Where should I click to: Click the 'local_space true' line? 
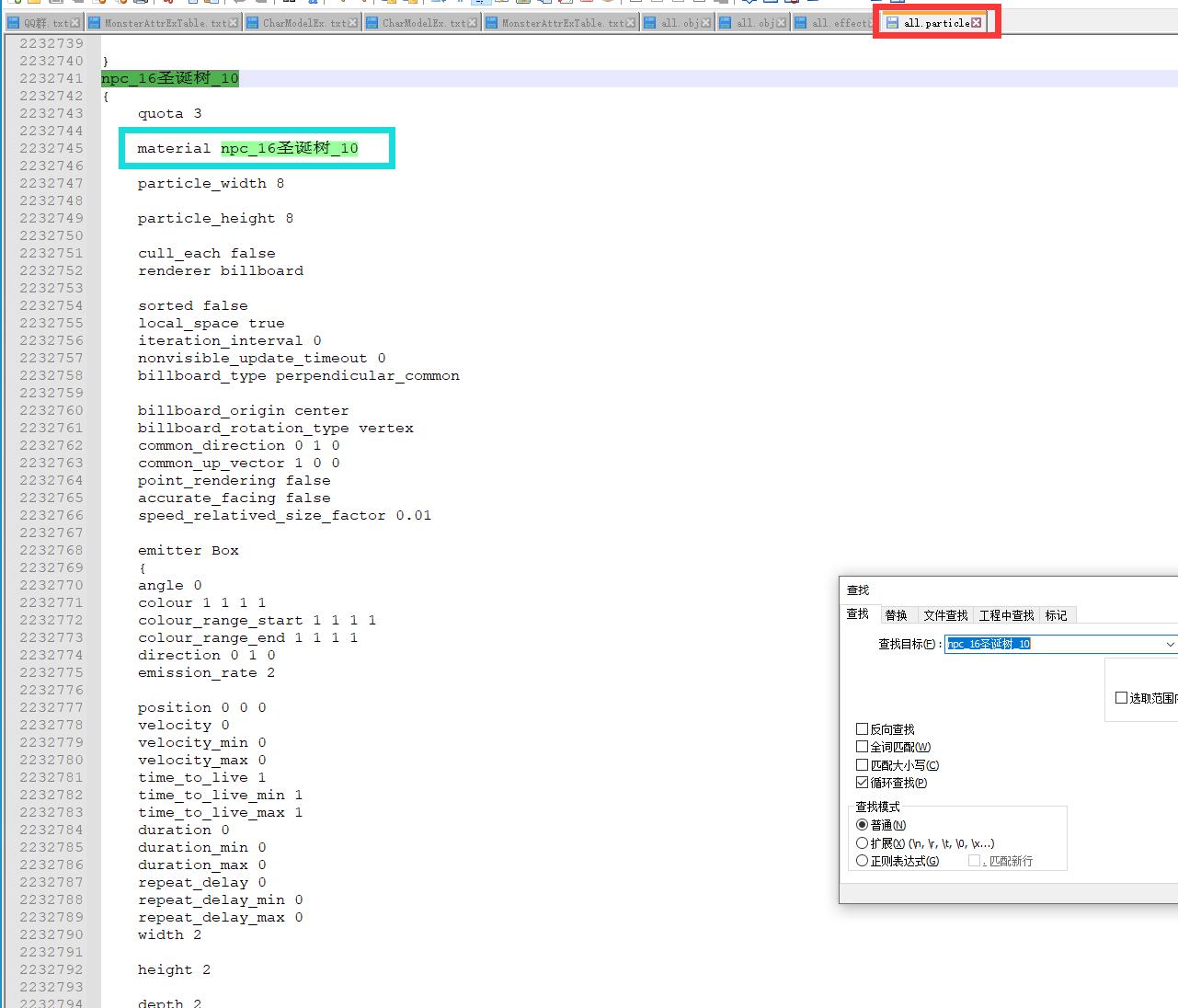[x=212, y=323]
